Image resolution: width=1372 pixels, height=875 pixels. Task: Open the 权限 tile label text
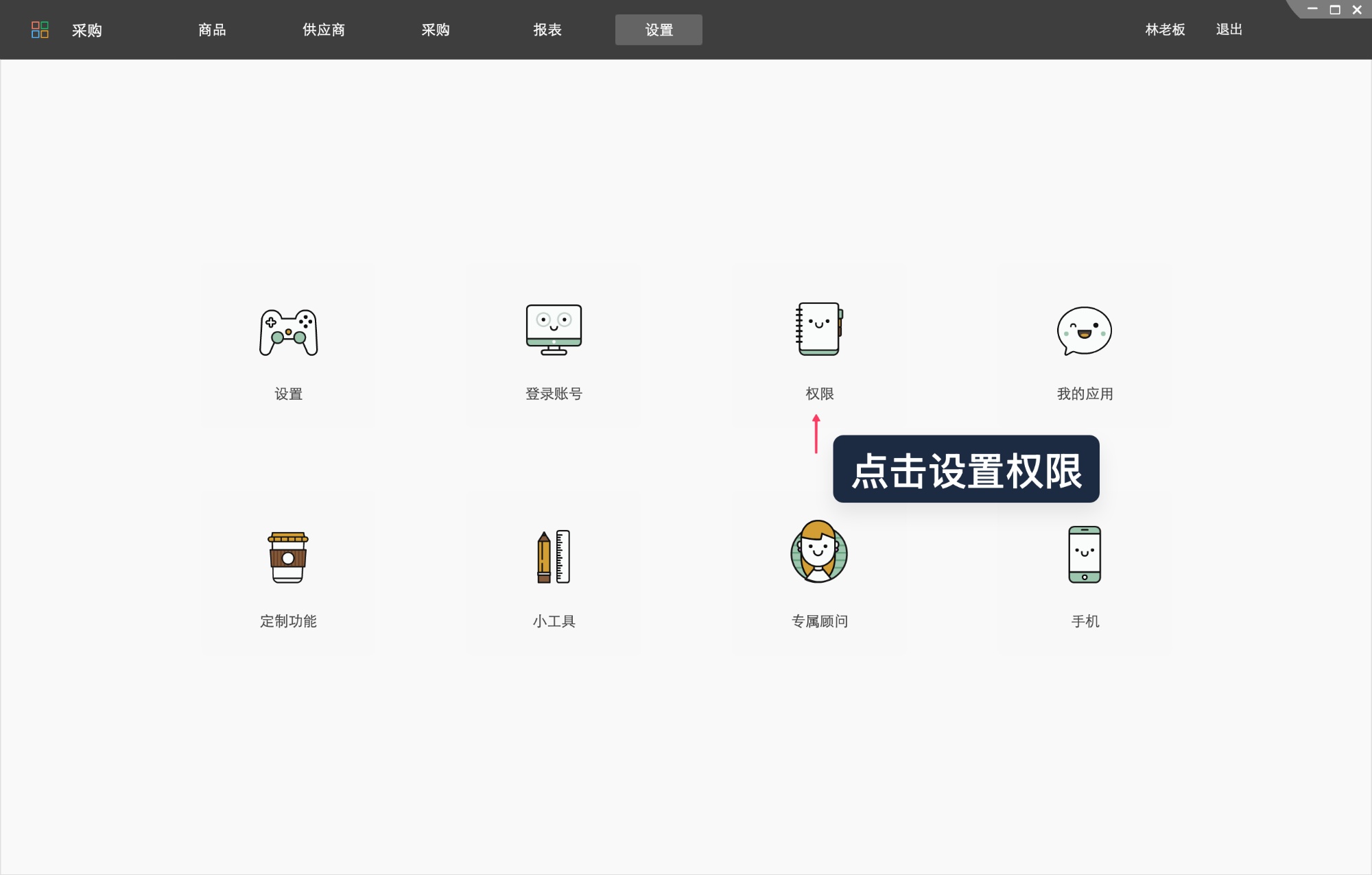820,393
